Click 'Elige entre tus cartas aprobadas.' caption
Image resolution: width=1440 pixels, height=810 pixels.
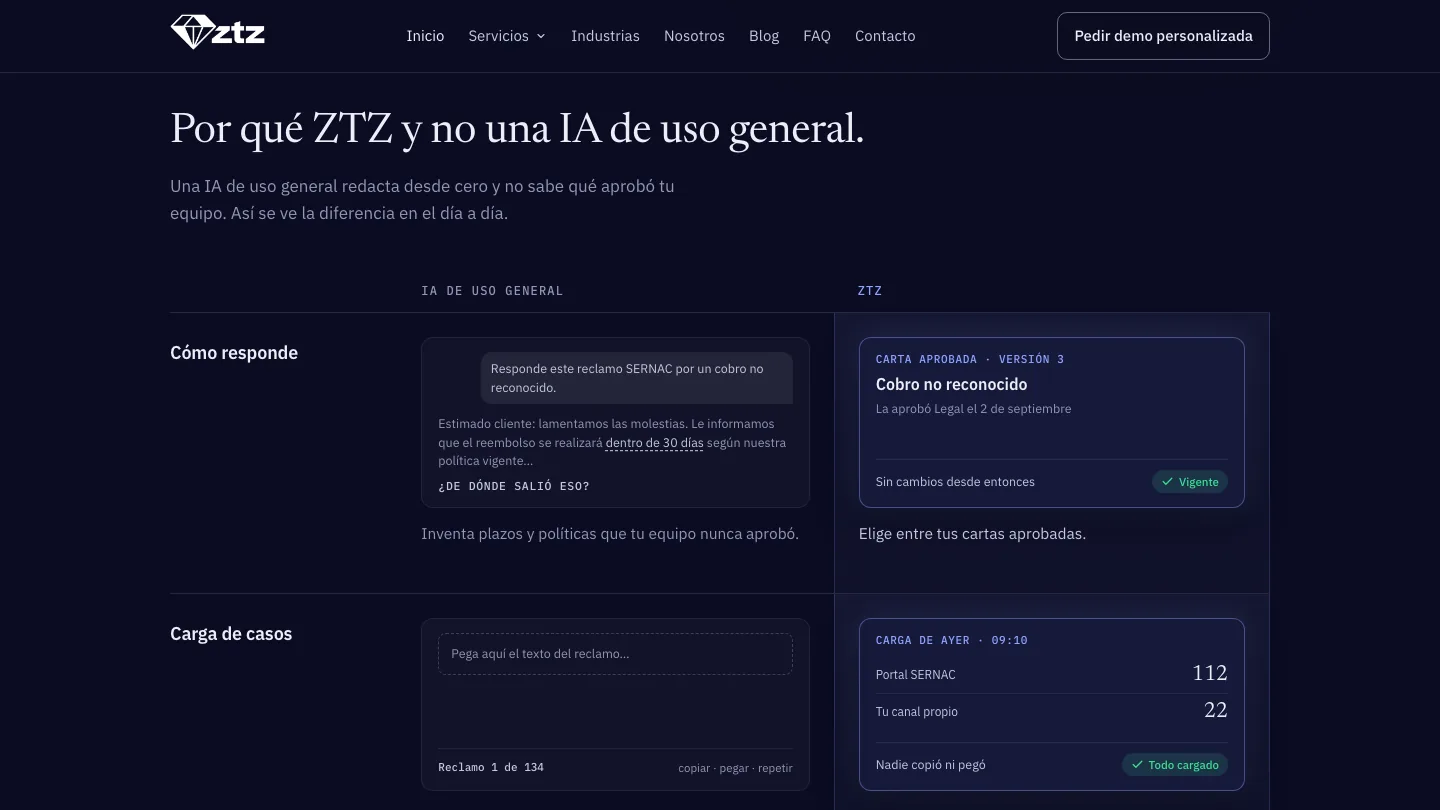[x=972, y=534]
